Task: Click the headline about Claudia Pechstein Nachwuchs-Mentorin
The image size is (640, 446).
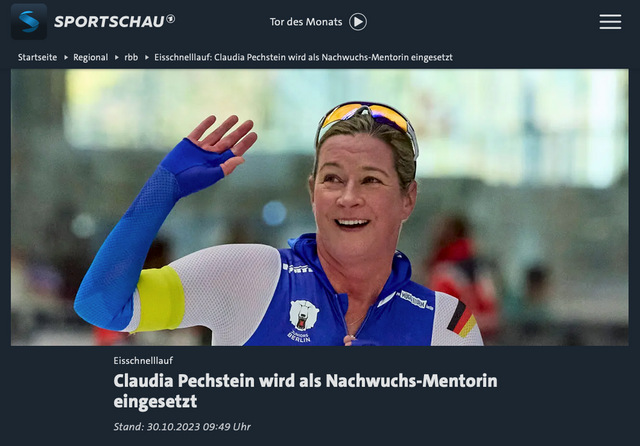Action: [305, 391]
